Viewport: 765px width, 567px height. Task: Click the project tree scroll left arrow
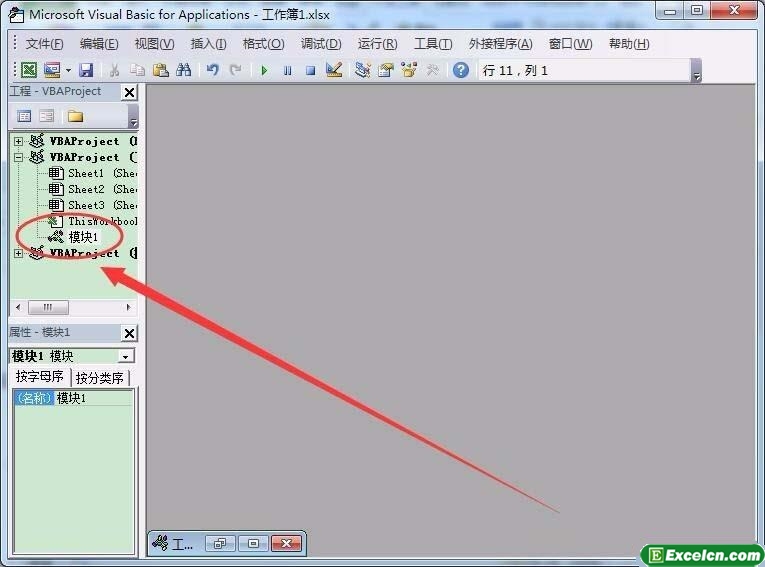click(19, 307)
